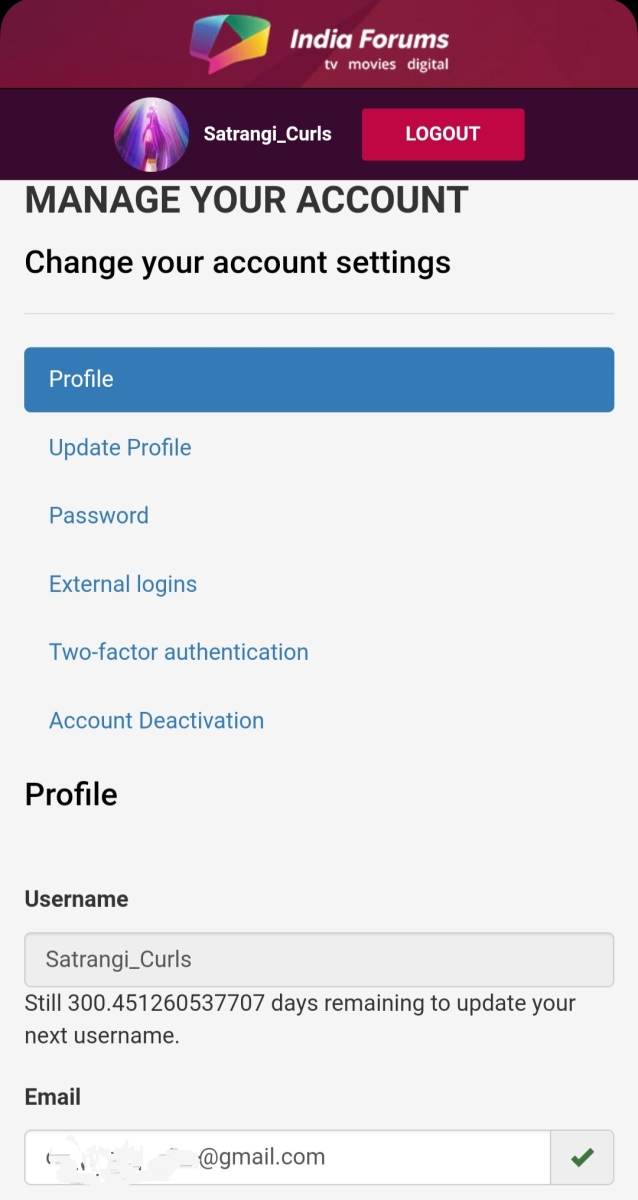Log out using the LOGOUT button
The width and height of the screenshot is (638, 1200).
pyautogui.click(x=443, y=134)
